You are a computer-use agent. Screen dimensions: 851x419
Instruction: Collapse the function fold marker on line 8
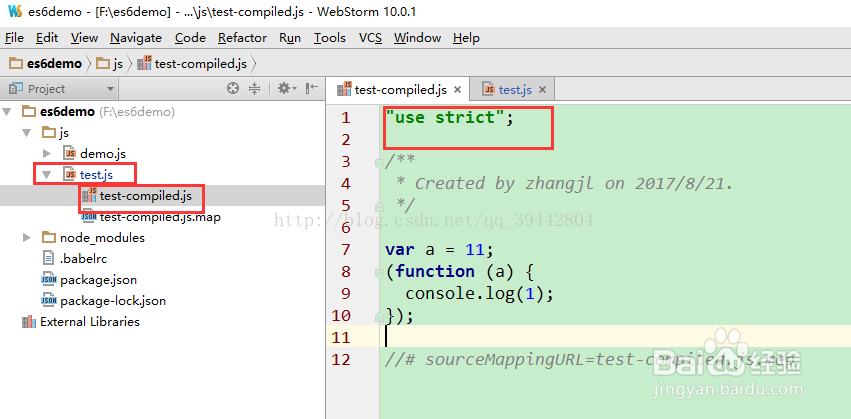point(379,272)
